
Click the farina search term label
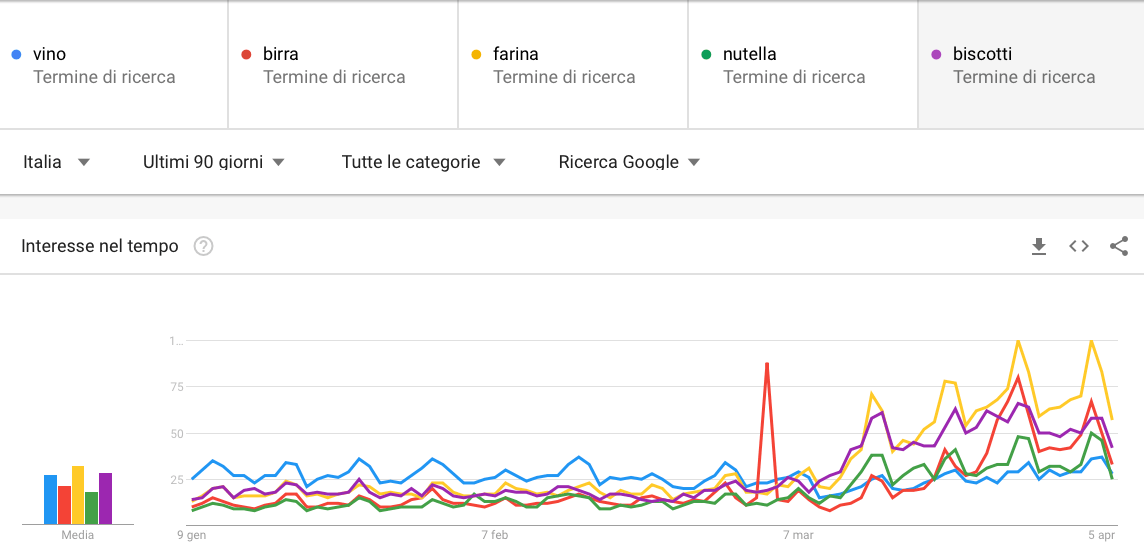[516, 54]
